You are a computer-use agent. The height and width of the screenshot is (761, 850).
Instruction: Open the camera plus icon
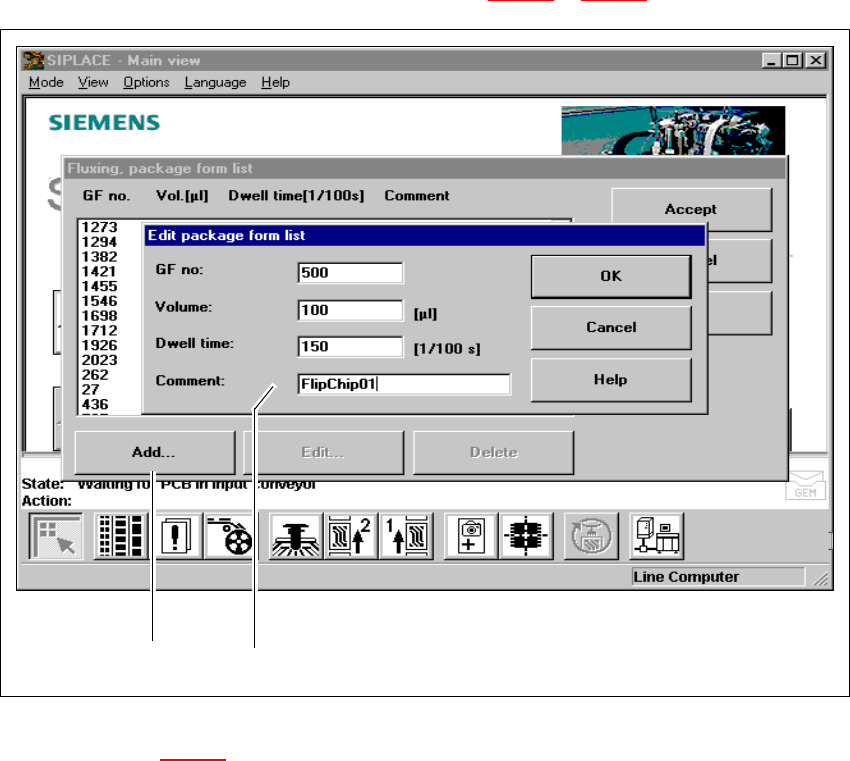coord(471,536)
